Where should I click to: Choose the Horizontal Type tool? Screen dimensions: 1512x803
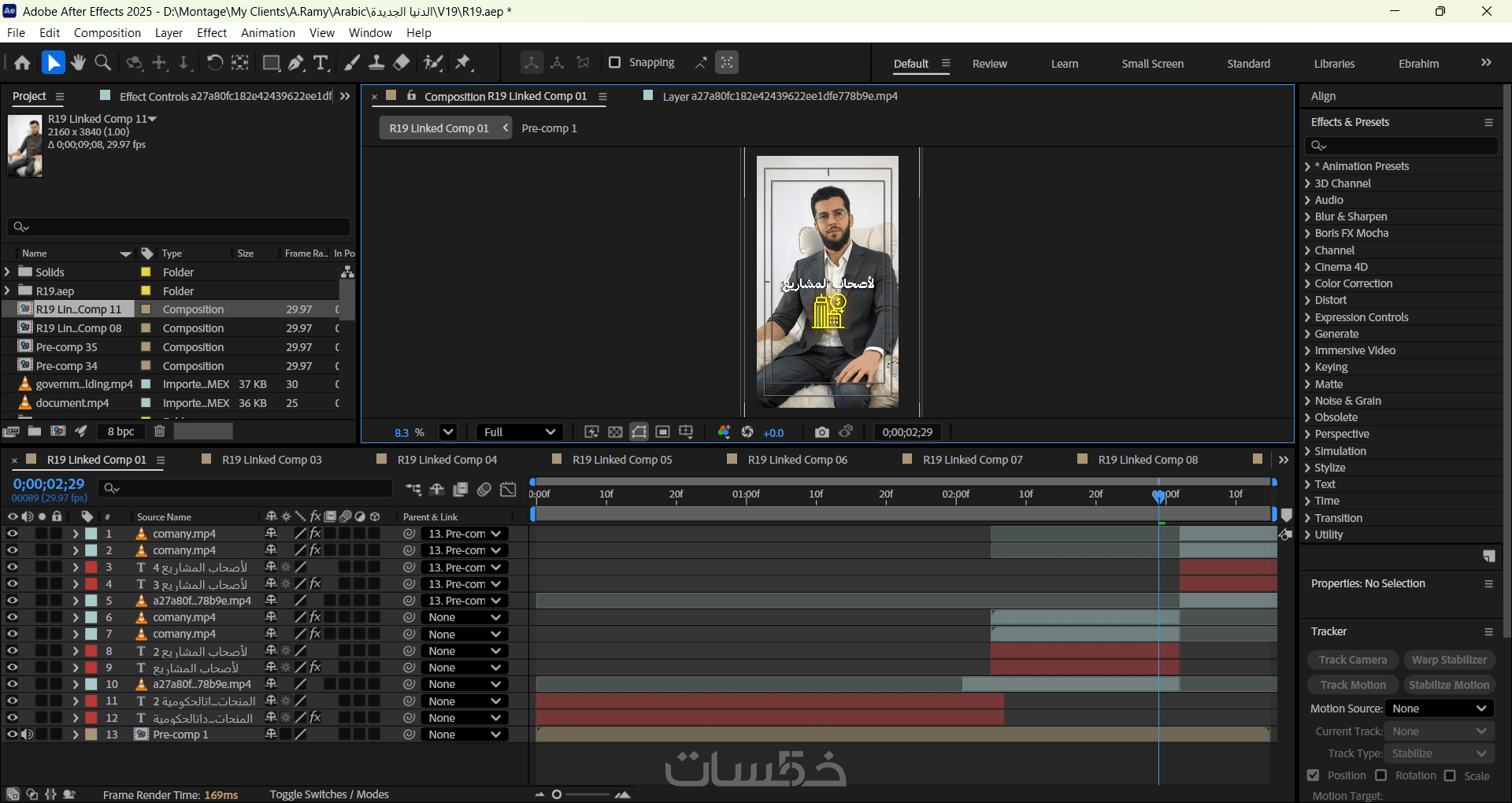(x=321, y=63)
